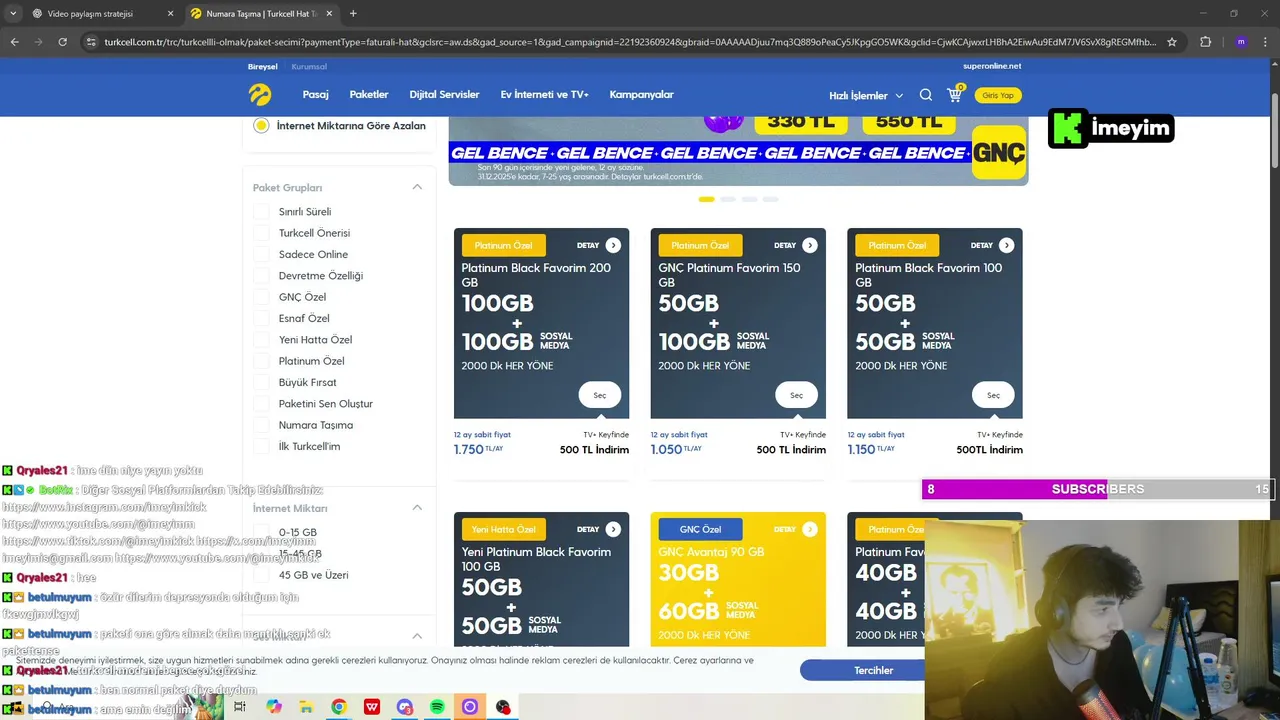
Task: Open Copilot from the taskbar
Action: 273,707
